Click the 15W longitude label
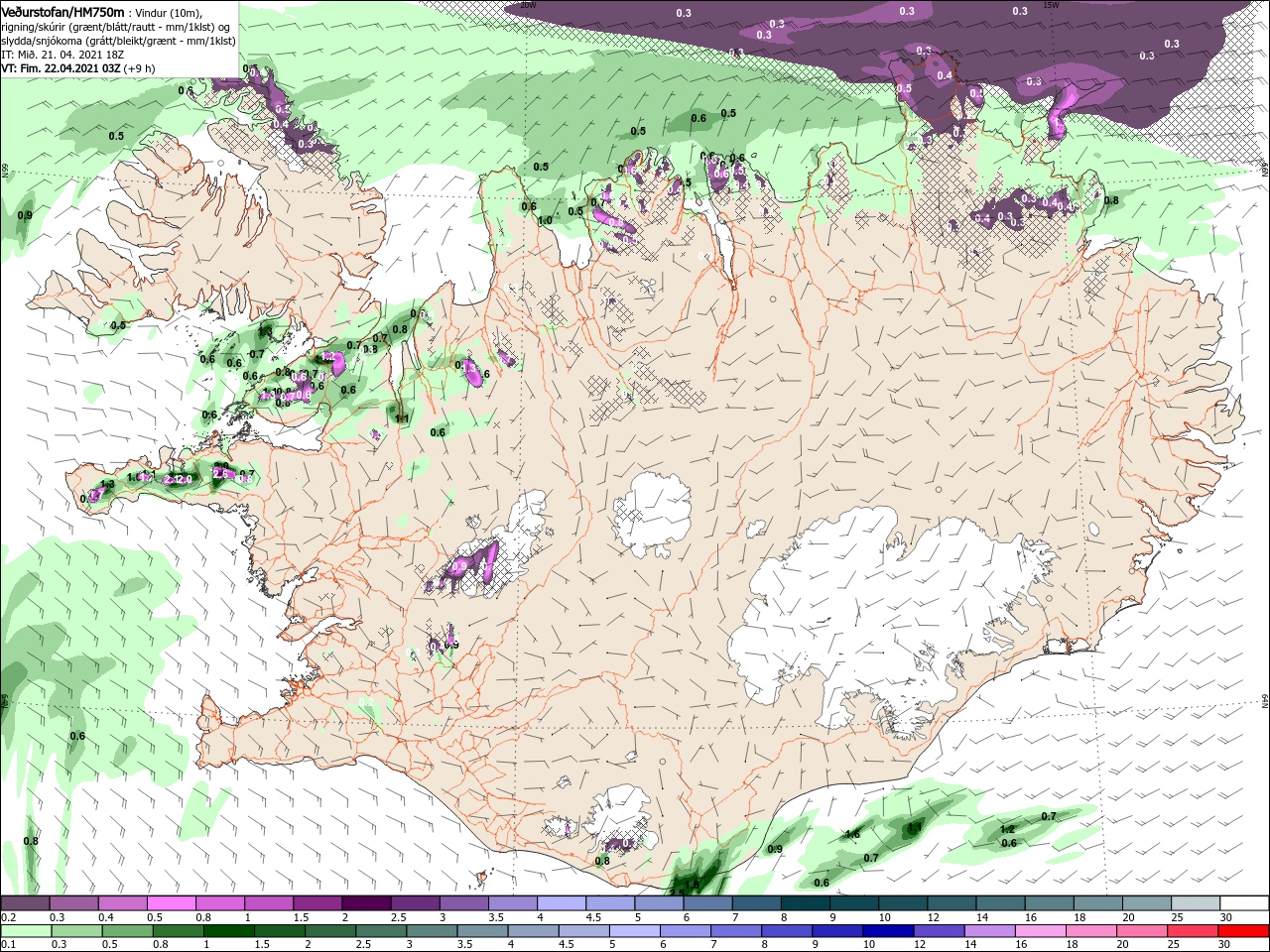This screenshot has height=952, width=1270. pyautogui.click(x=1052, y=5)
